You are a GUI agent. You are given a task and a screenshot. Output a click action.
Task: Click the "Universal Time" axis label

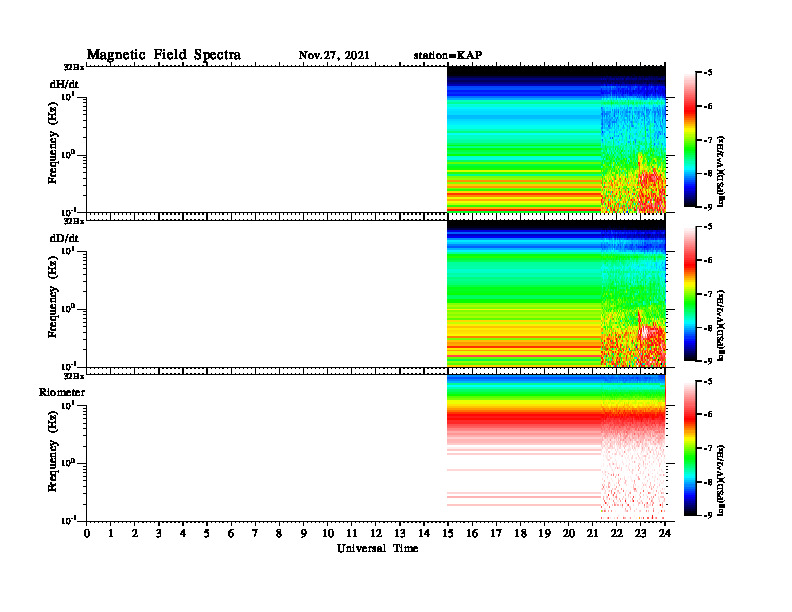[x=377, y=548]
